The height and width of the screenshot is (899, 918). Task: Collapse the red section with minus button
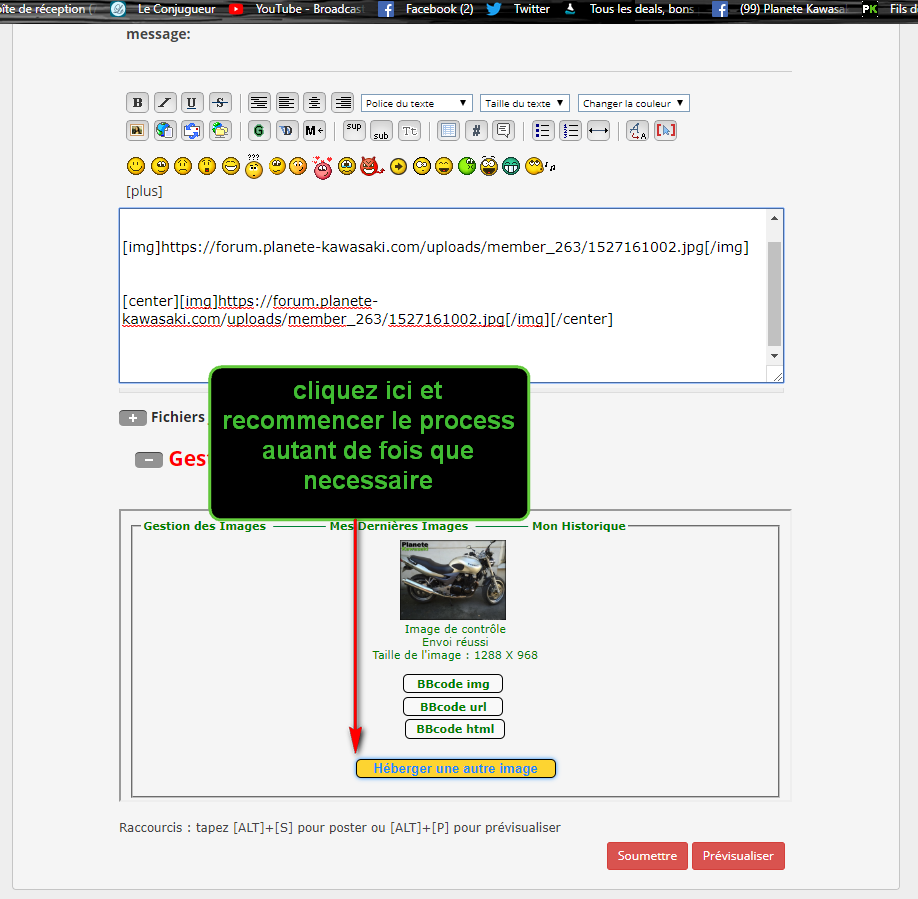coord(149,459)
